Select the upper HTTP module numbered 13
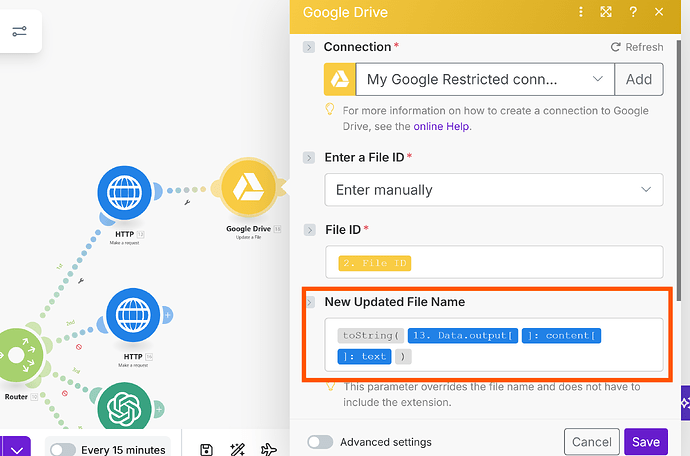 [x=125, y=193]
